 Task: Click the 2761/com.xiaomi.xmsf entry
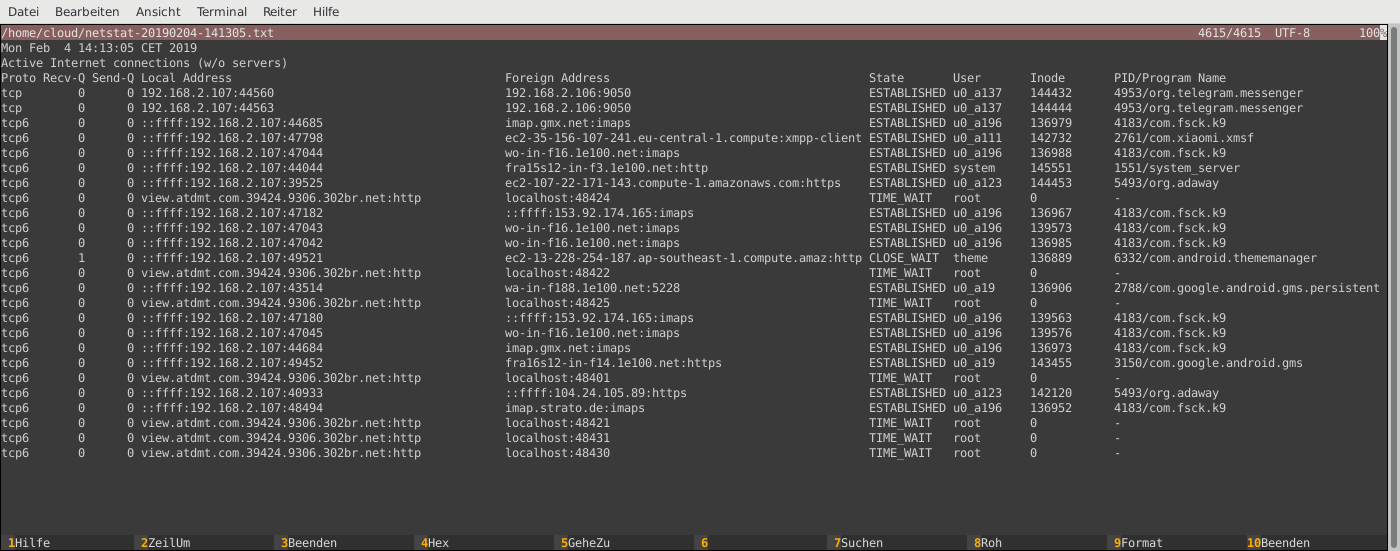point(1184,138)
